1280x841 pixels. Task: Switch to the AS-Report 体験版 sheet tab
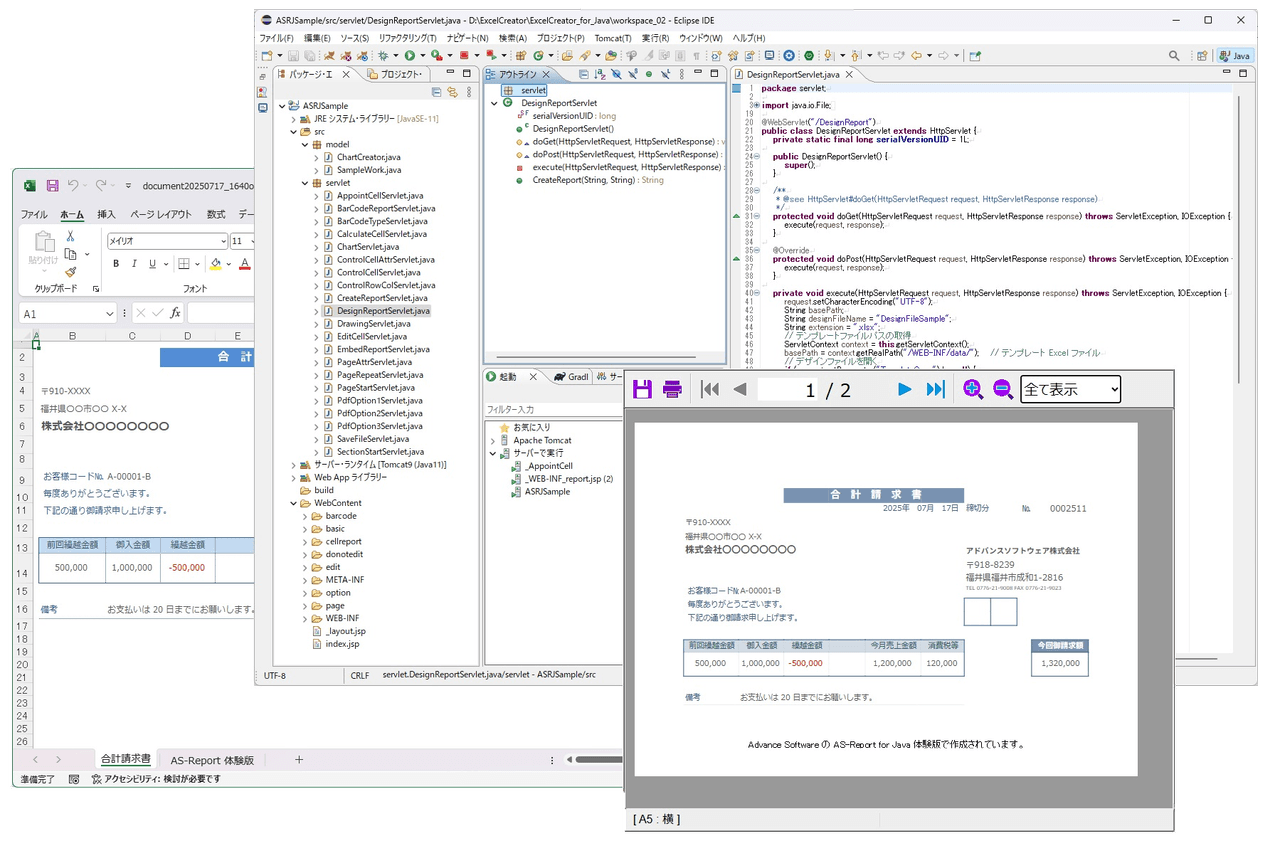click(x=211, y=760)
